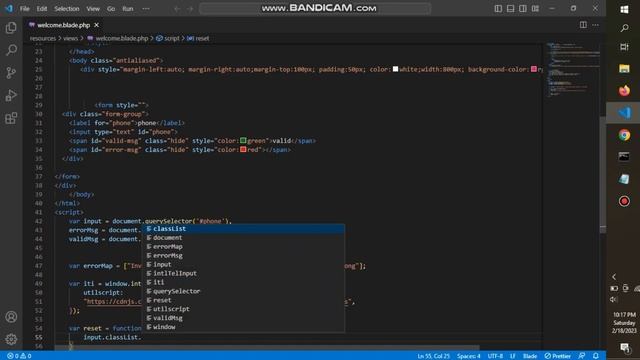Click UTF-8 encoding in status bar
Image resolution: width=640 pixels, height=360 pixels.
(495, 356)
